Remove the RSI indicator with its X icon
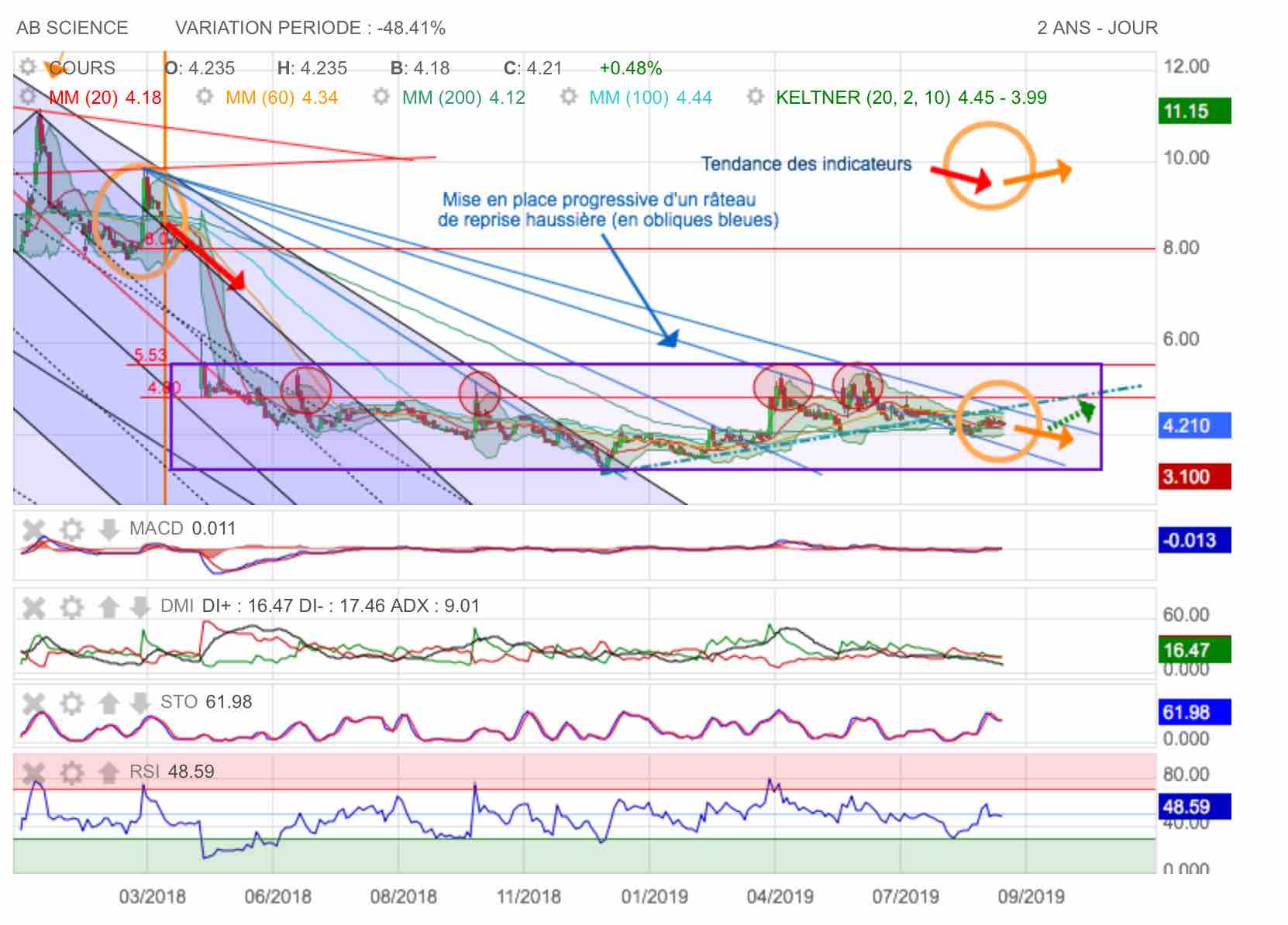The image size is (1288, 925). (x=34, y=772)
